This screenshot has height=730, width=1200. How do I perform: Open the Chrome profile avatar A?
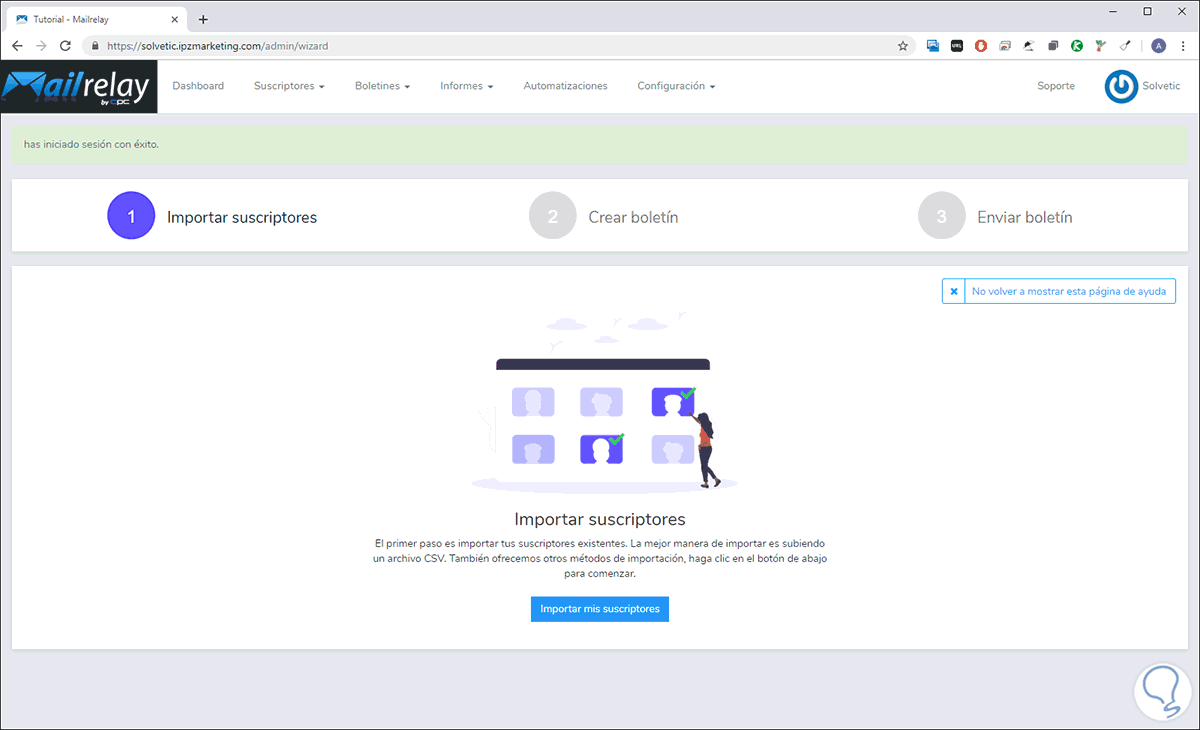1159,46
